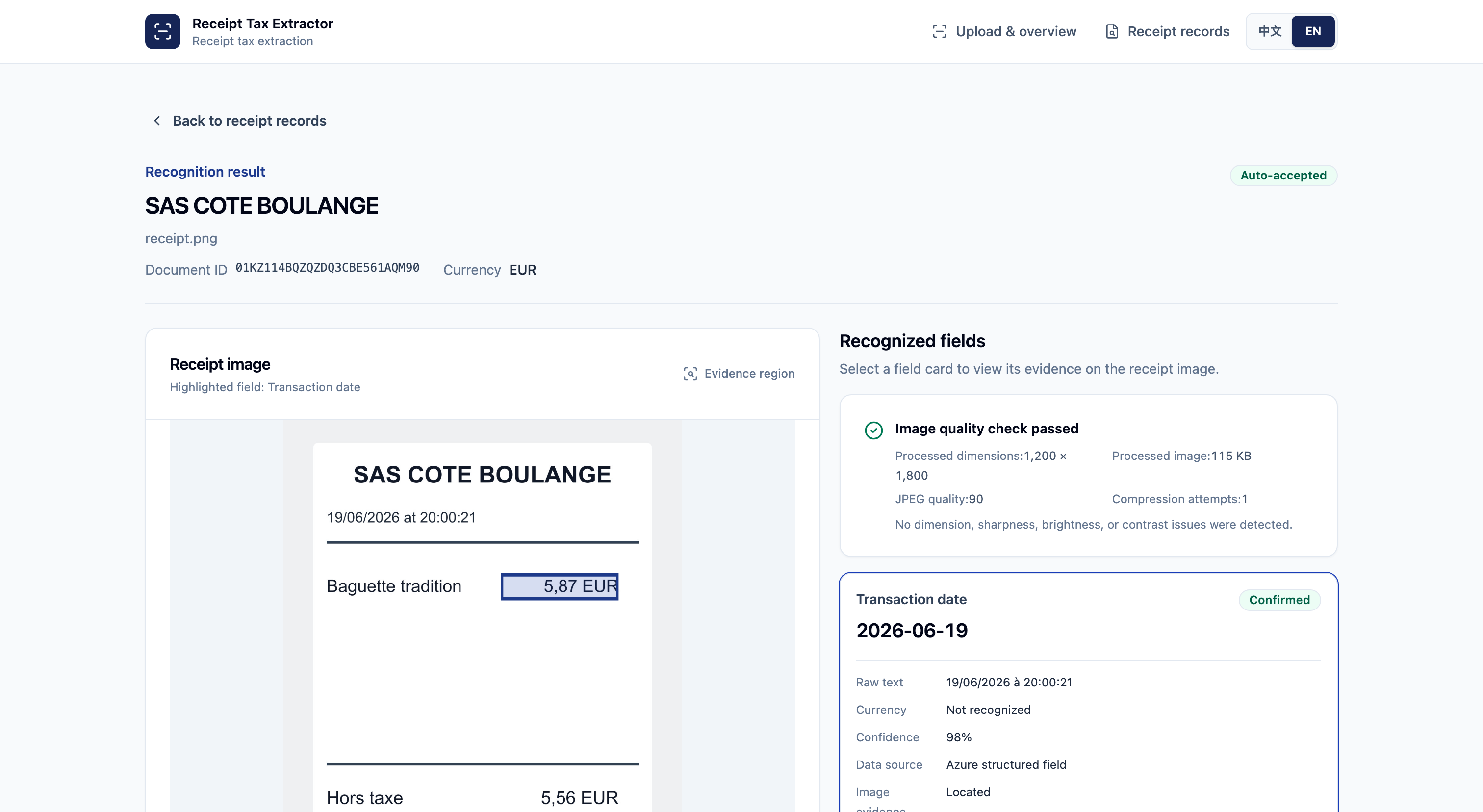Screen dimensions: 1483x812
Task: Switch language to 中文
Action: (1269, 31)
